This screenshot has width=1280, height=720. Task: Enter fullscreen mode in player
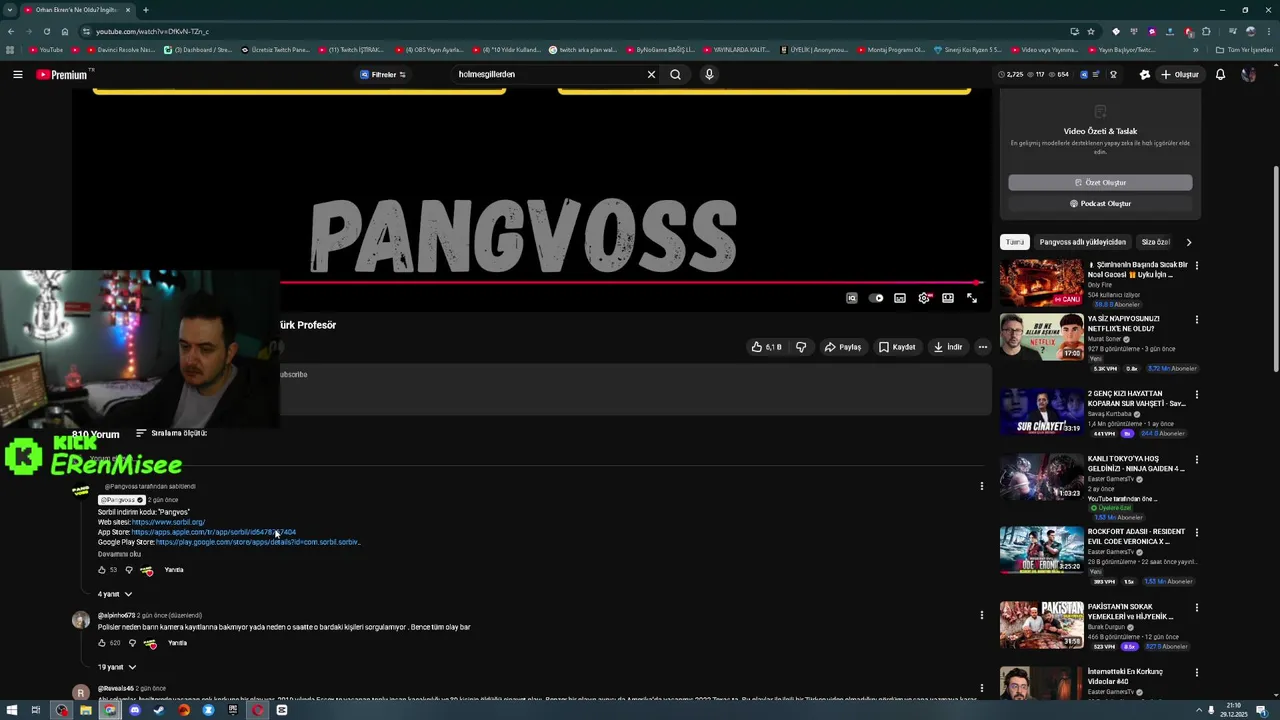tap(972, 298)
